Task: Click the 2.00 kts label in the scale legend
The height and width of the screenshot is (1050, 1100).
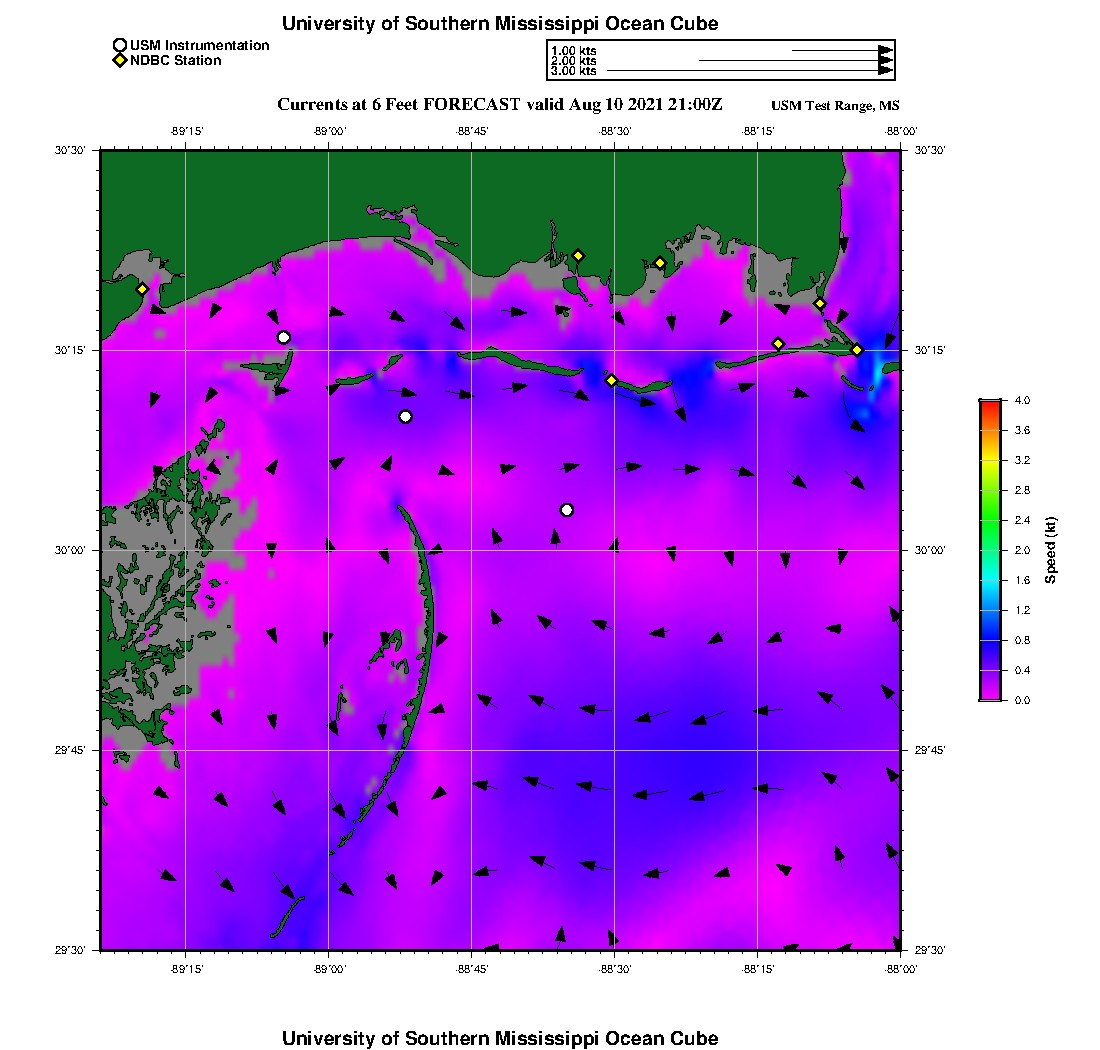Action: tap(574, 61)
